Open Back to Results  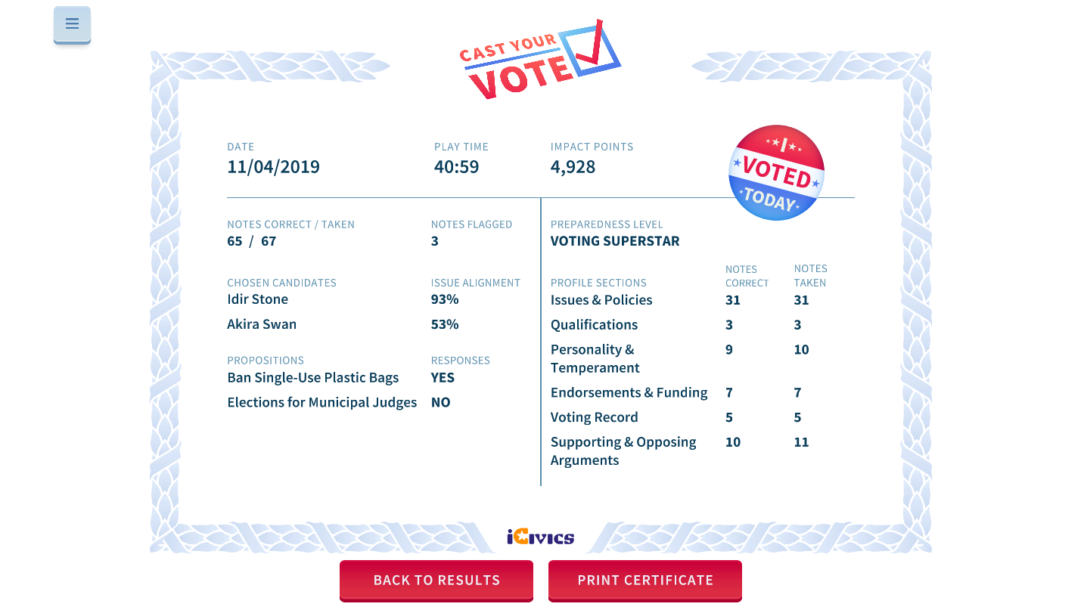(436, 580)
